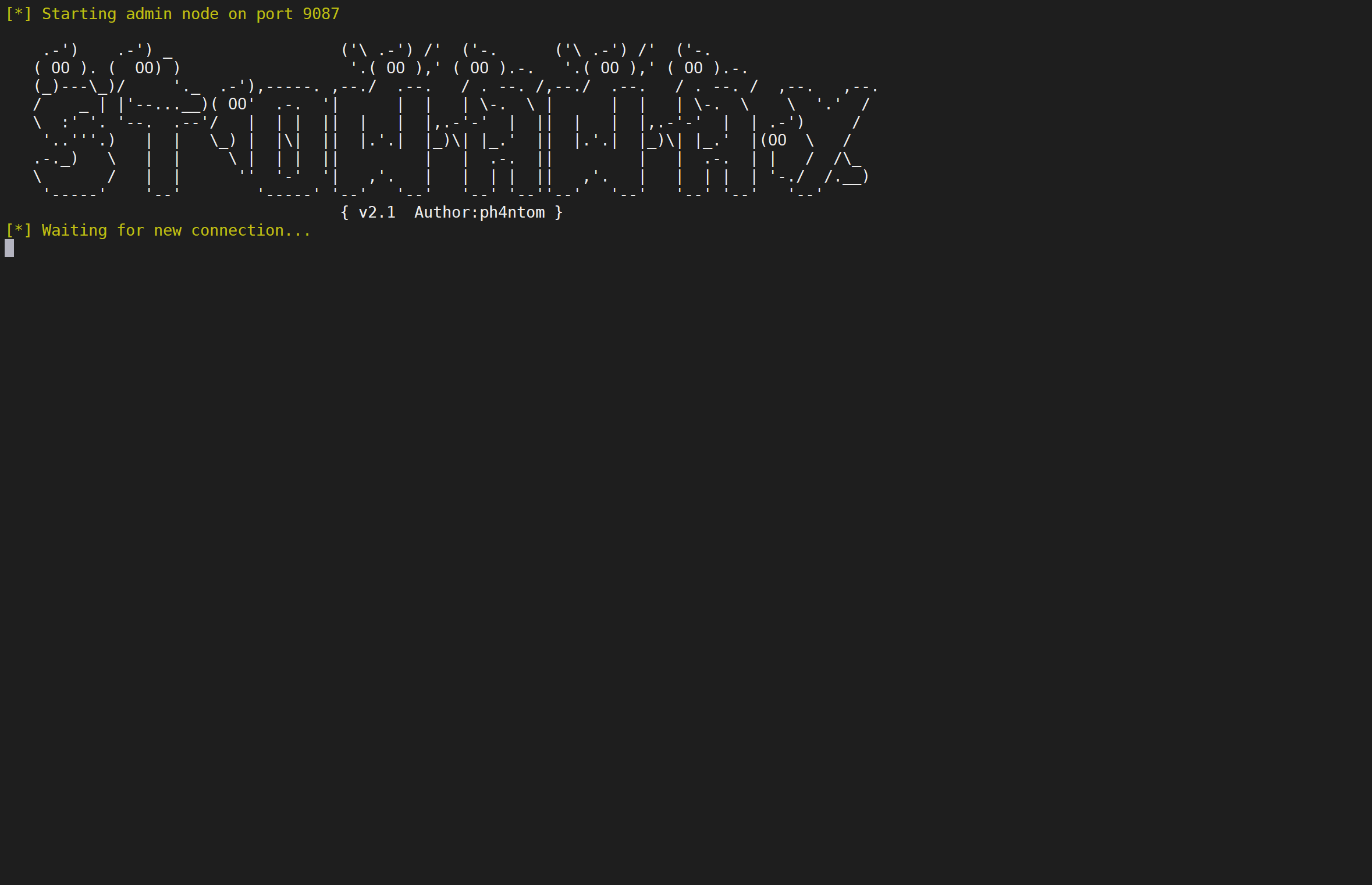This screenshot has width=1372, height=885.
Task: Click the ASCII art letter S in banner
Action: 74,122
